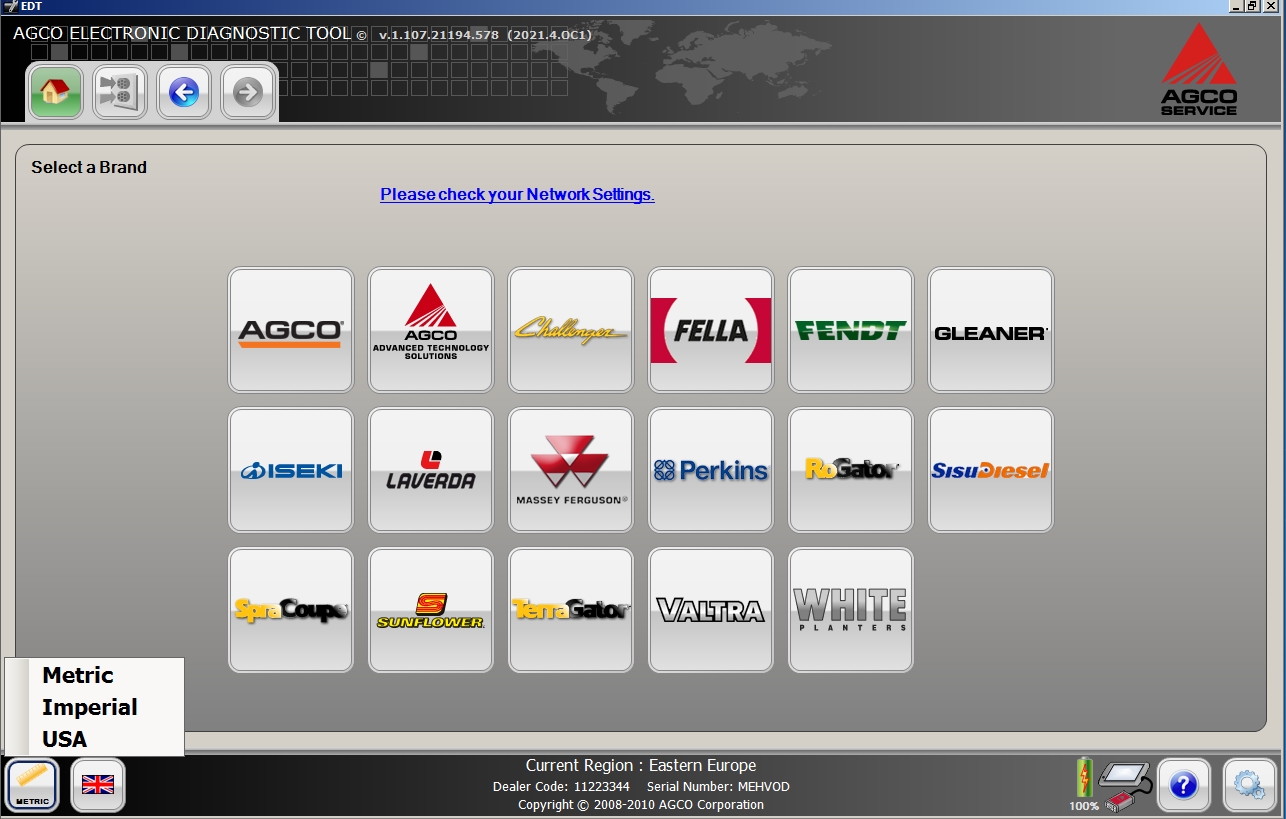Pick the Sisu Diesel brand tile
The width and height of the screenshot is (1286, 819).
991,470
